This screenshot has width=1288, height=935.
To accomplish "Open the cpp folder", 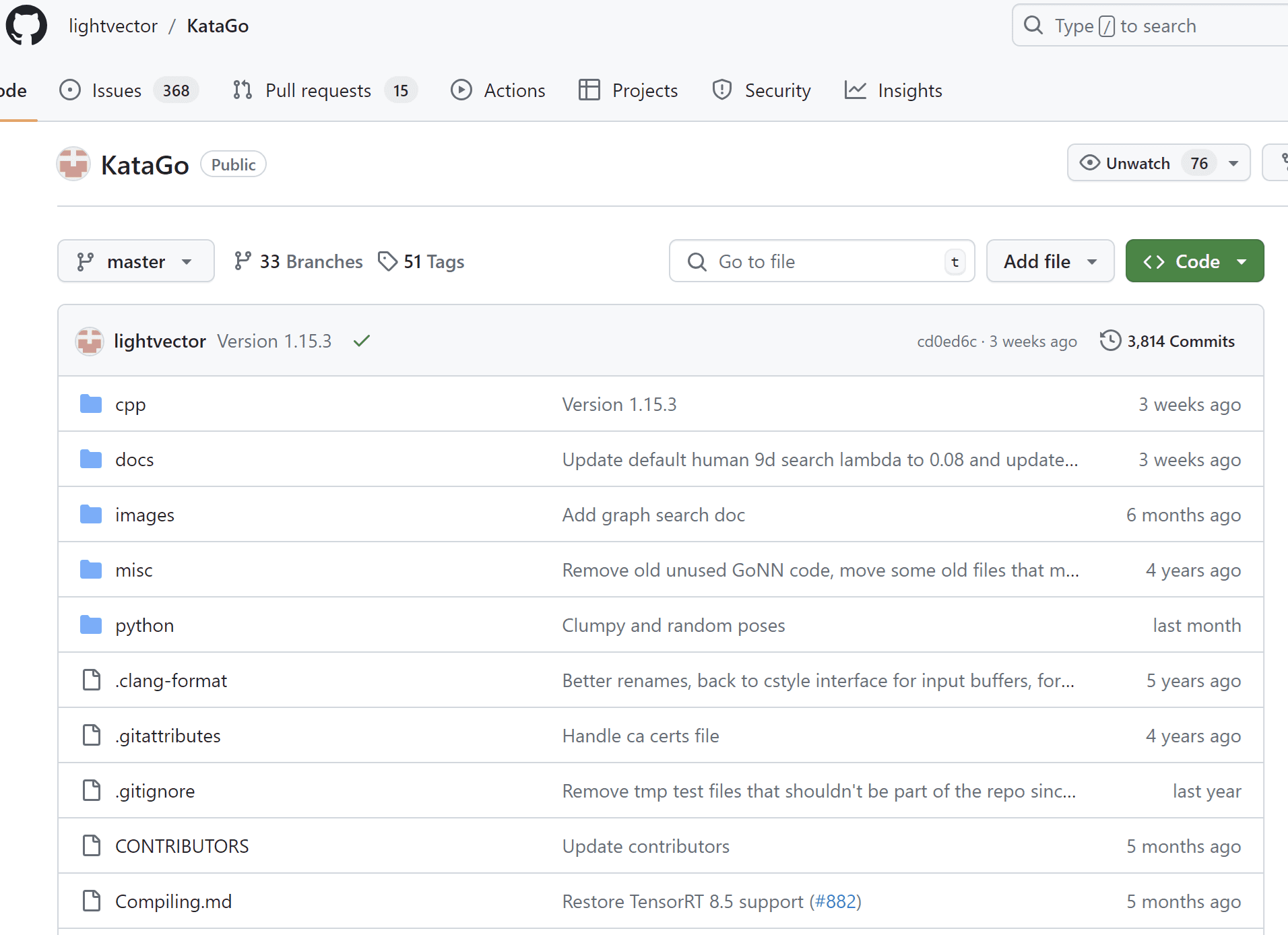I will click(130, 404).
